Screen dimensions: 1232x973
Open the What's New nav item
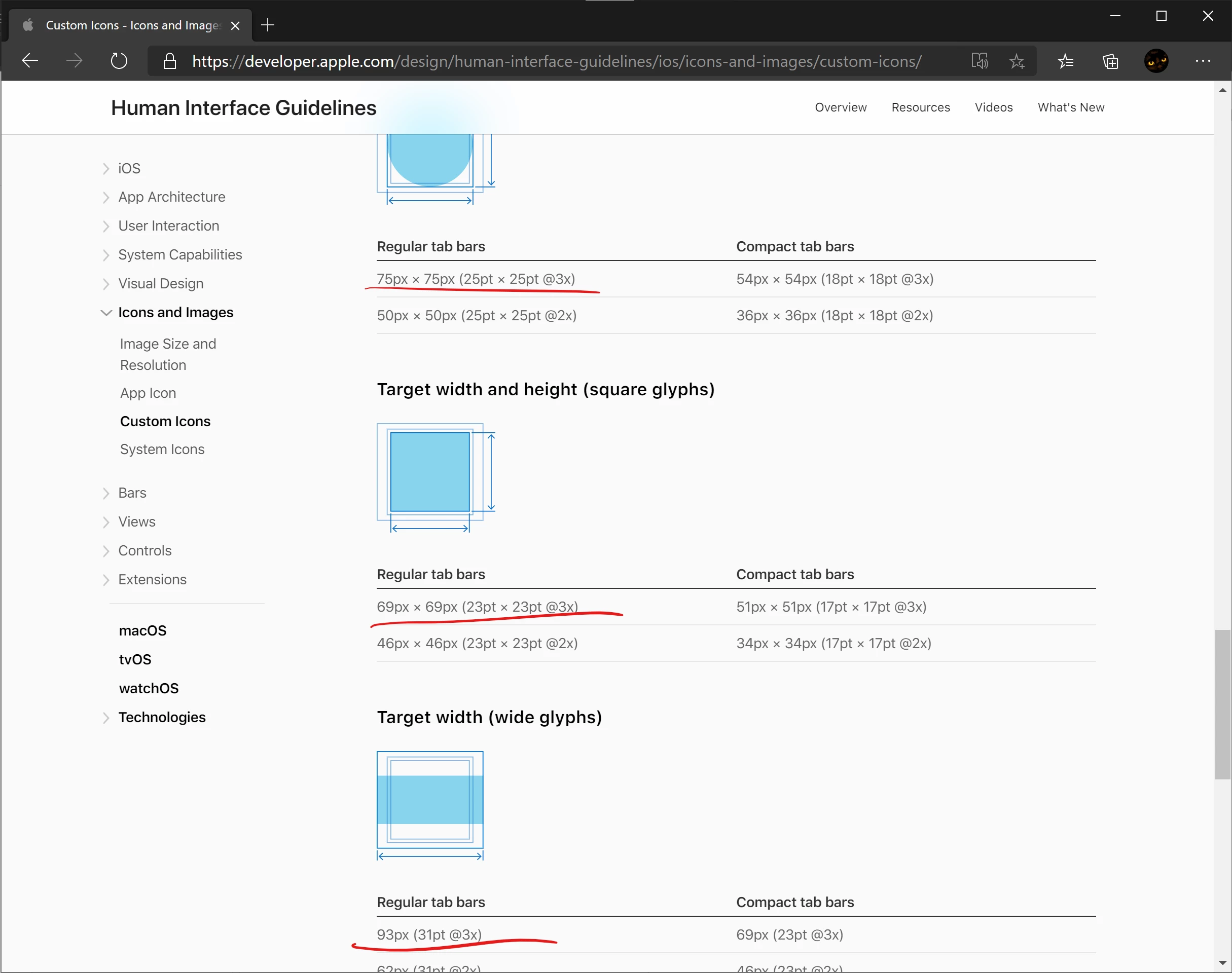(x=1071, y=107)
